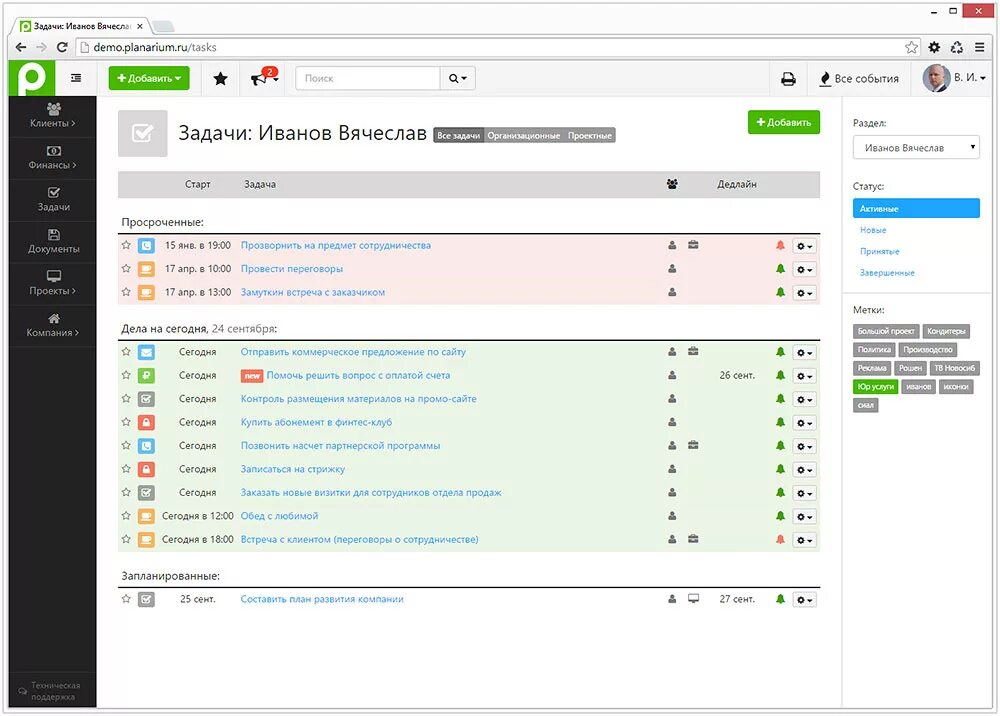Star the task 'Записаться на стрижку'
Viewport: 1000px width, 716px height.
(x=126, y=469)
